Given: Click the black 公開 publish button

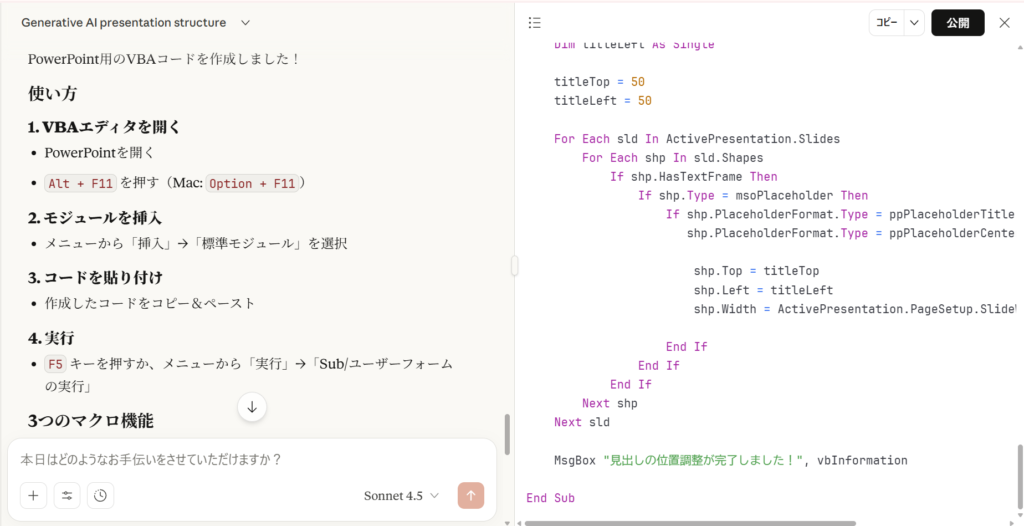Looking at the screenshot, I should click(957, 23).
